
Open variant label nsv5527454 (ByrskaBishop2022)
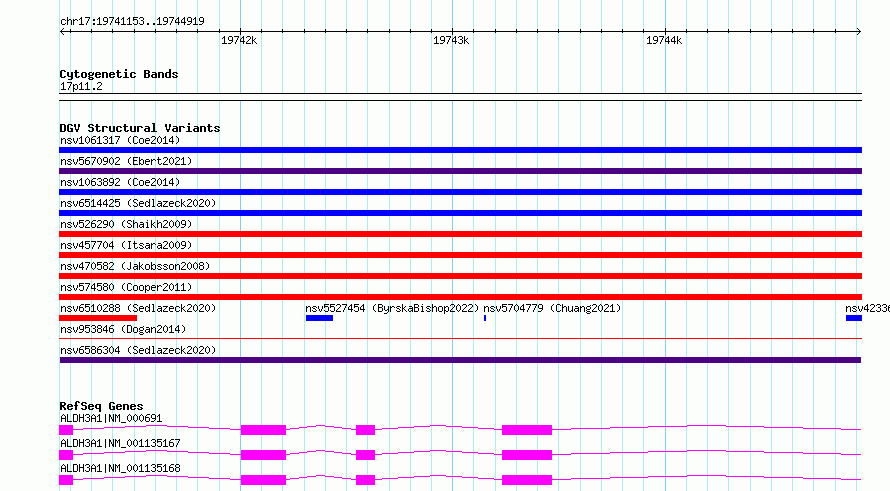point(392,308)
